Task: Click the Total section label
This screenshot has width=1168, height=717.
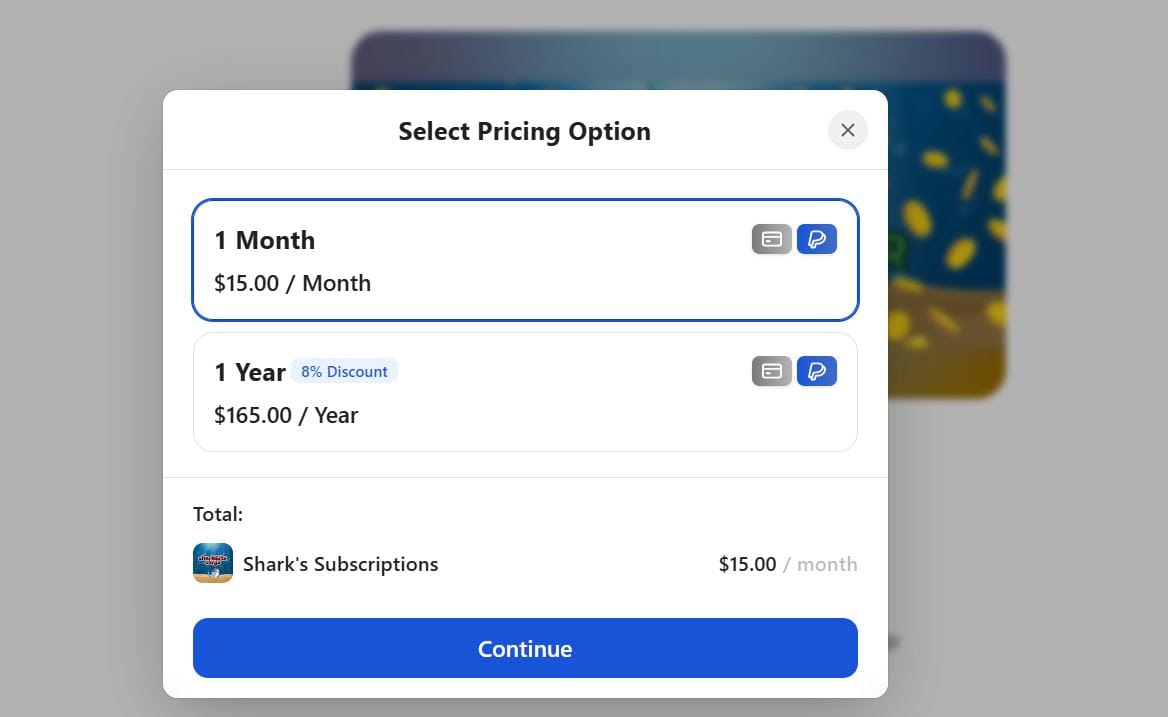Action: click(218, 513)
